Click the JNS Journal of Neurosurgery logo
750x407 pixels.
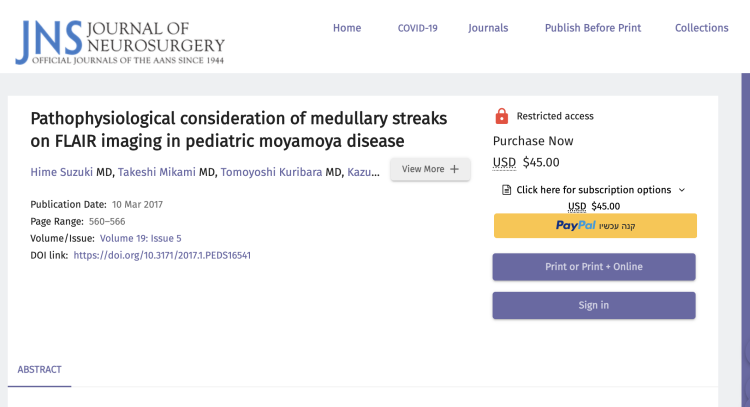tap(119, 37)
